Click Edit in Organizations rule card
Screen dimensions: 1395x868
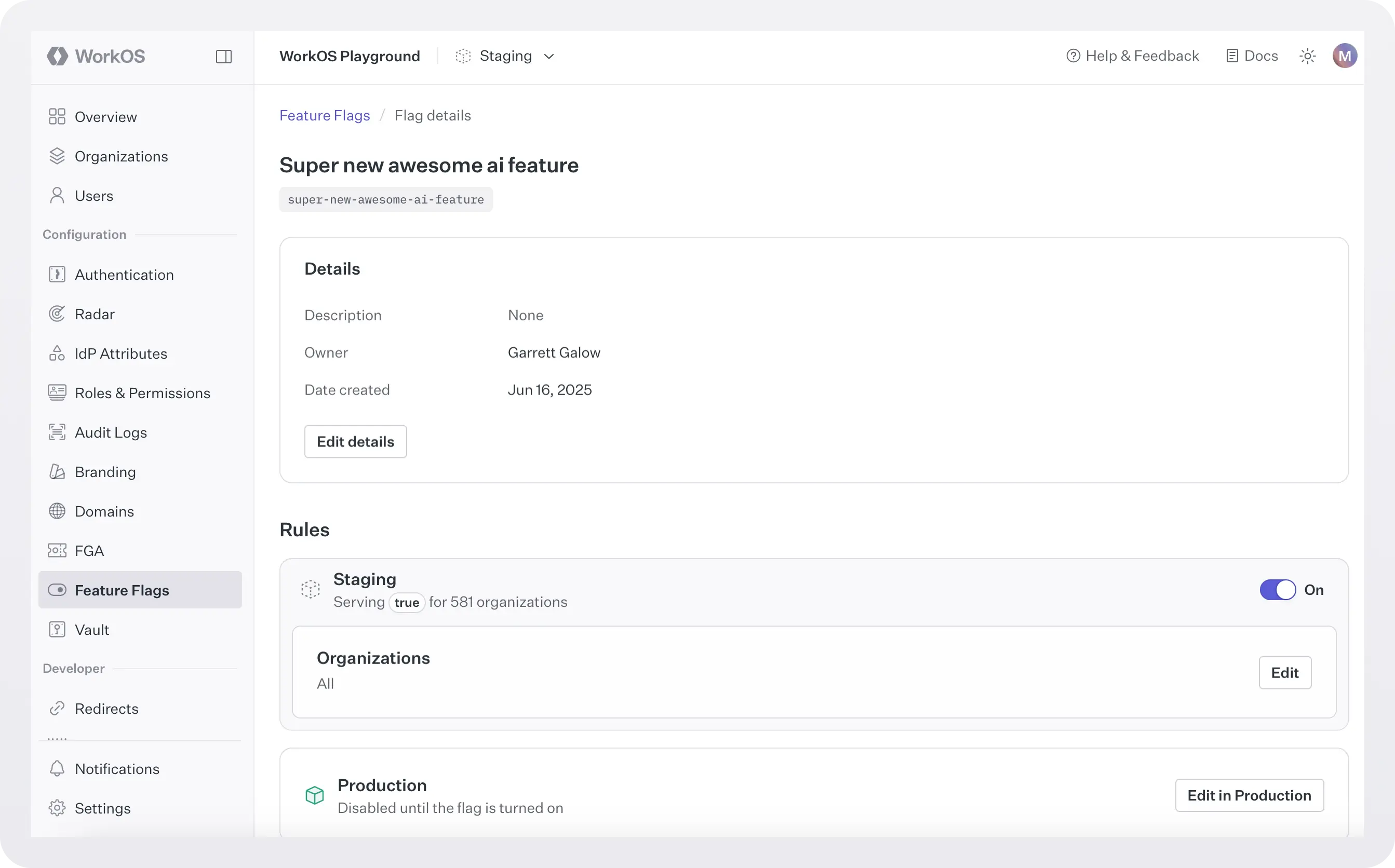click(x=1285, y=672)
